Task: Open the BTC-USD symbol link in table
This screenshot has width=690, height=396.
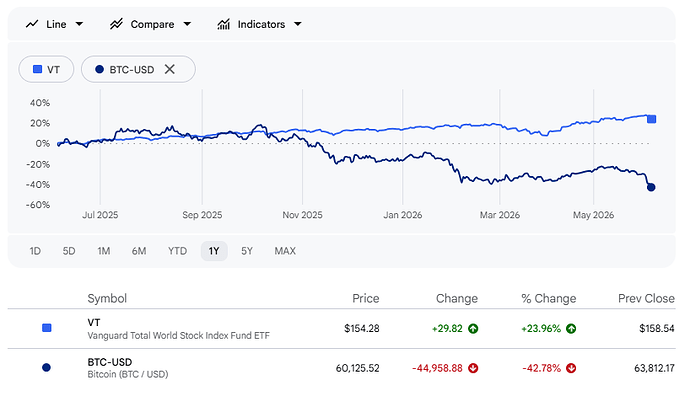Action: (110, 362)
